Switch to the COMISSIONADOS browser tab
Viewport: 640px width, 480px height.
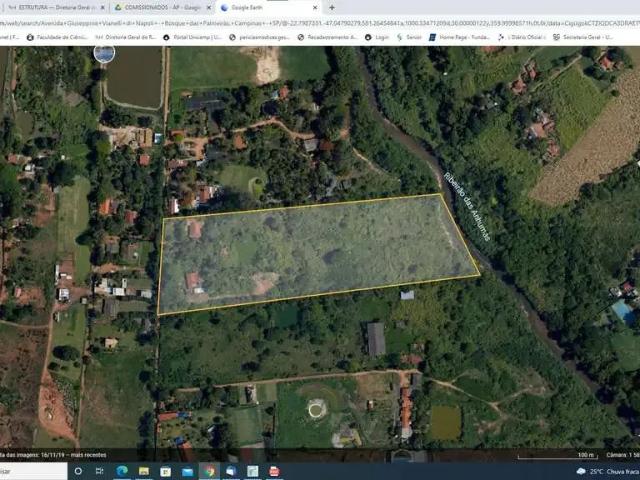tap(160, 7)
